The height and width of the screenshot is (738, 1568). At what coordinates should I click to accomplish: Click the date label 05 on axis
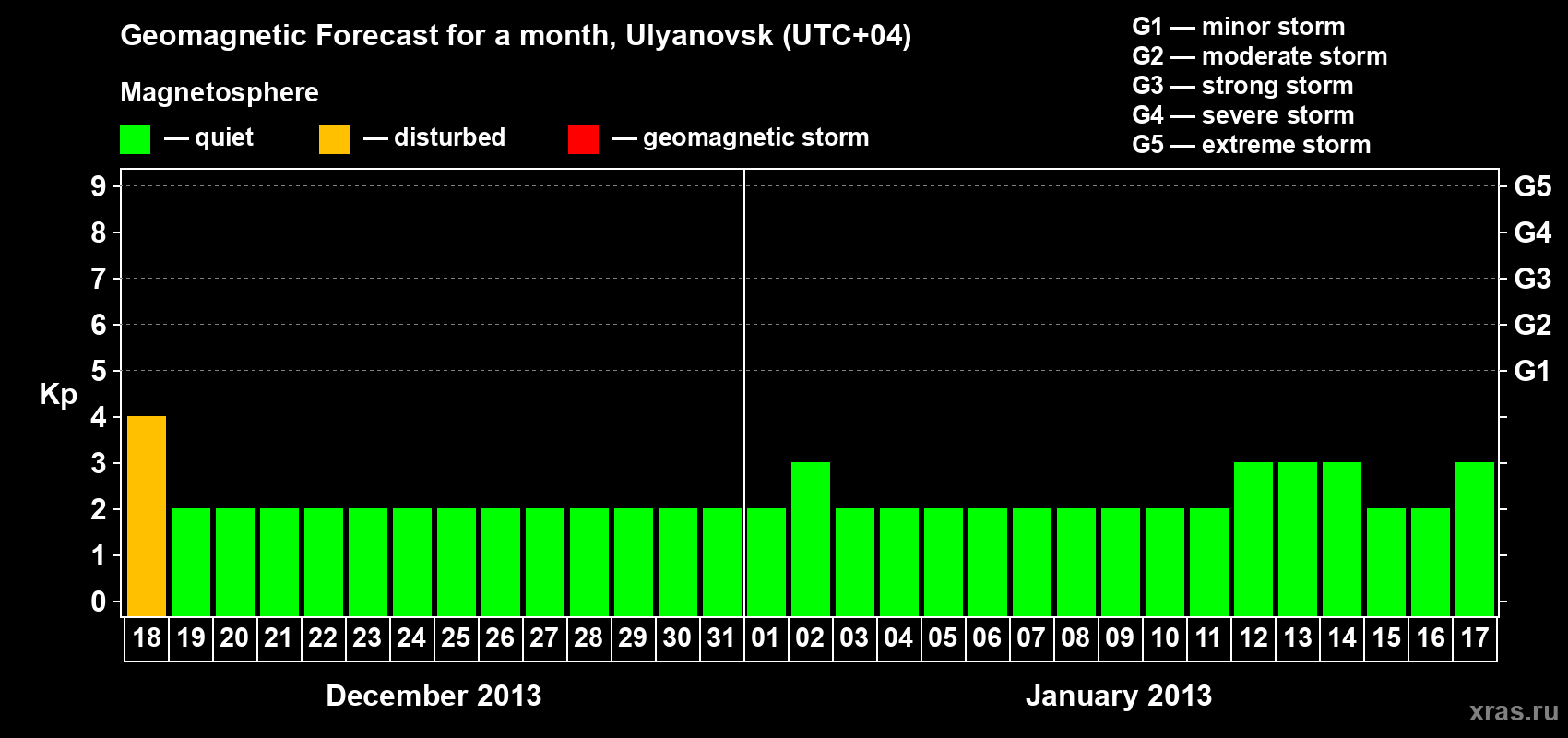pyautogui.click(x=943, y=637)
